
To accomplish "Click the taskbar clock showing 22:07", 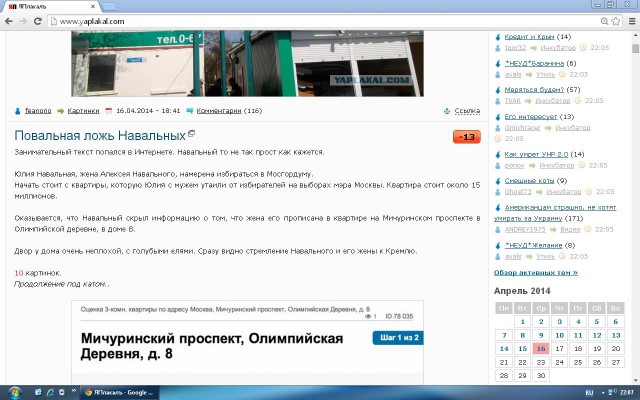I will click(627, 393).
